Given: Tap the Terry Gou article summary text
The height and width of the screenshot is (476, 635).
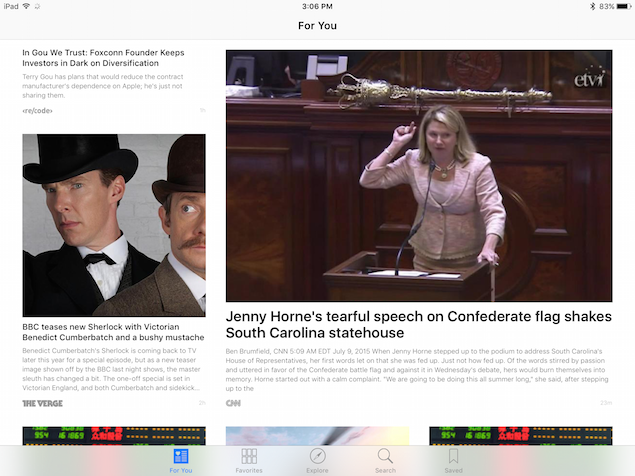Looking at the screenshot, I should (x=103, y=86).
